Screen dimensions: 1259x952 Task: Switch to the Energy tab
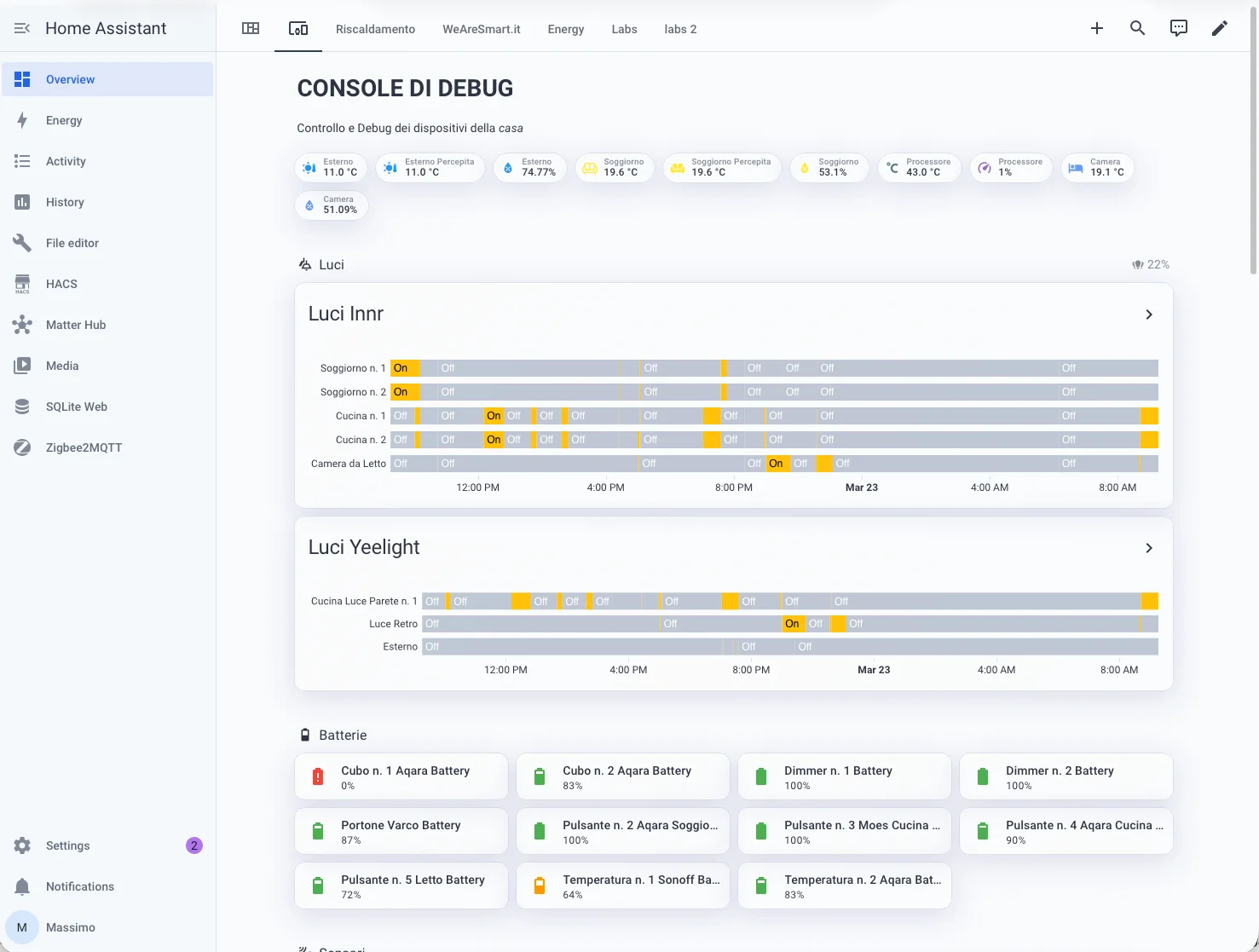pos(565,29)
